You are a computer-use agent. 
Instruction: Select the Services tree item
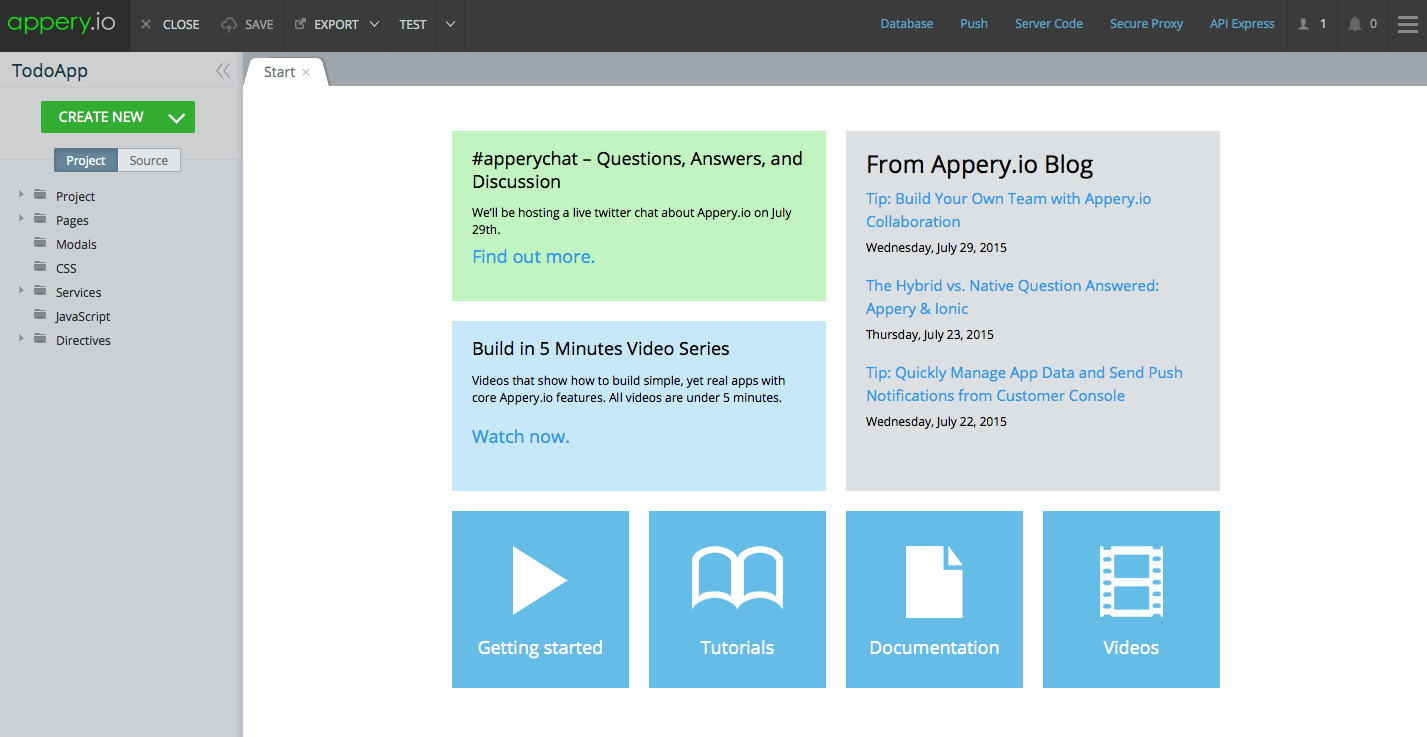coord(79,293)
